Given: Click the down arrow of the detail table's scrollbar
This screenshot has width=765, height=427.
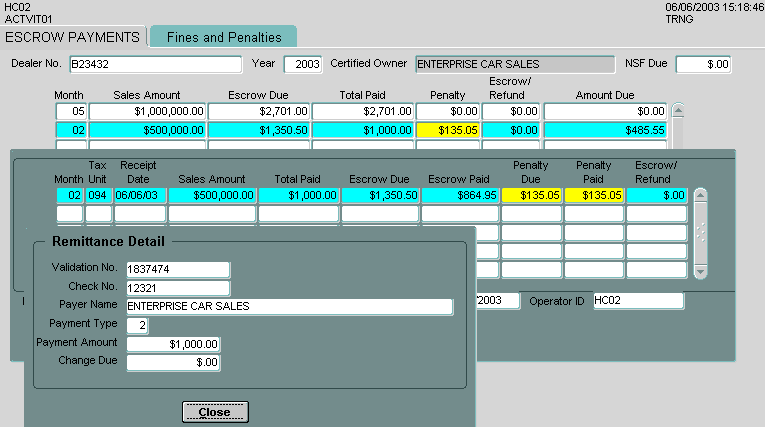Looking at the screenshot, I should 700,271.
